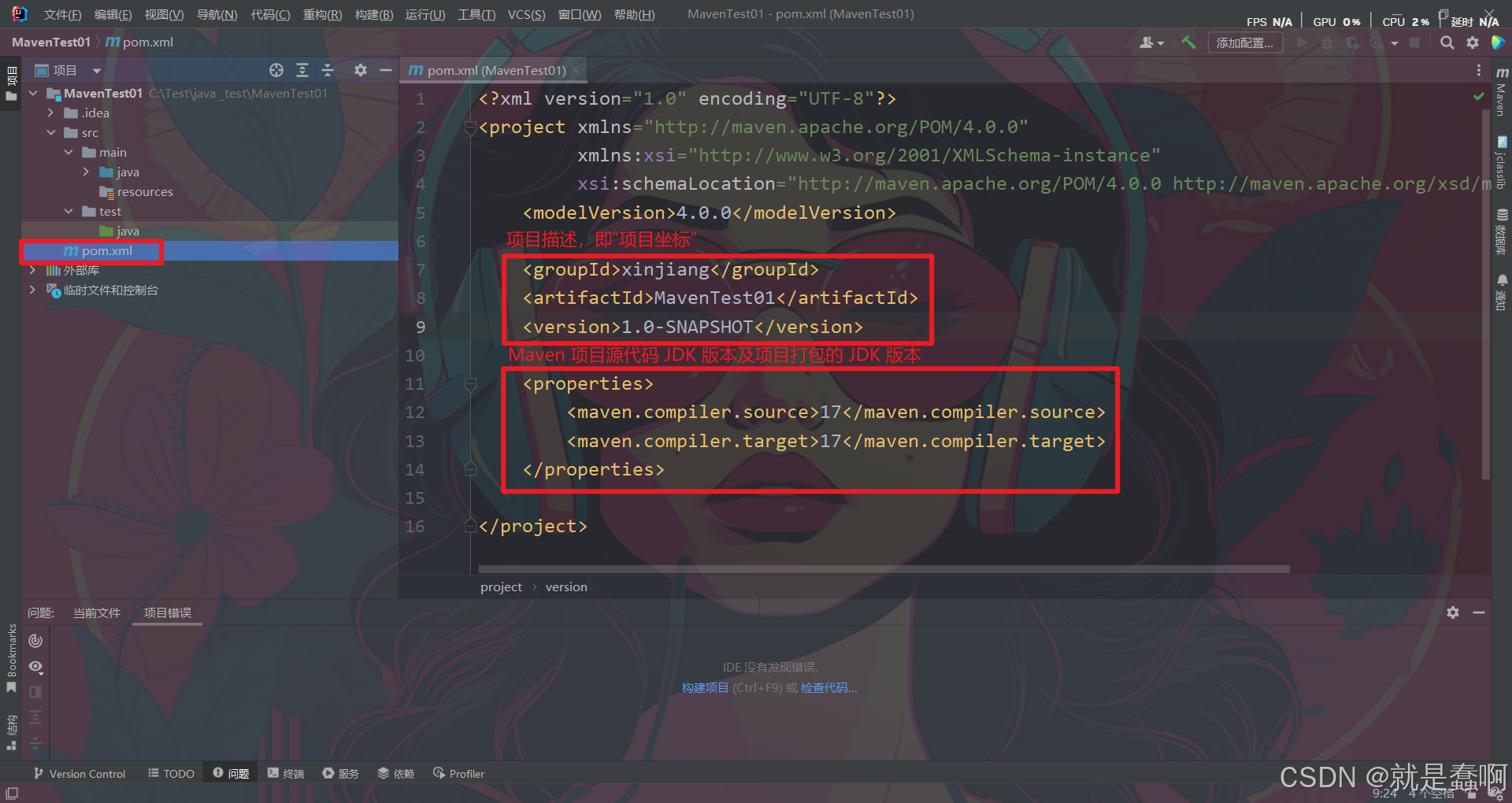Click the 构建项目 link
Image resolution: width=1512 pixels, height=803 pixels.
coord(705,687)
